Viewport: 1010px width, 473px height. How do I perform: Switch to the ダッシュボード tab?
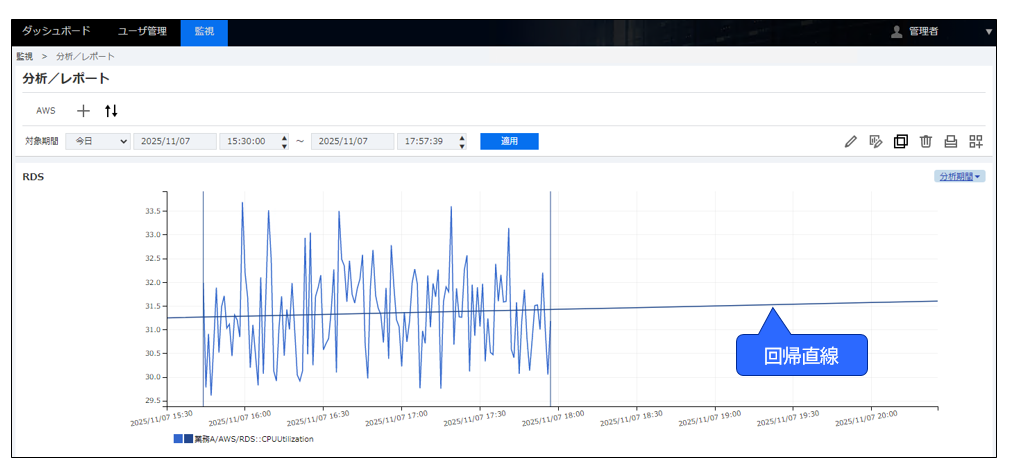[x=56, y=32]
